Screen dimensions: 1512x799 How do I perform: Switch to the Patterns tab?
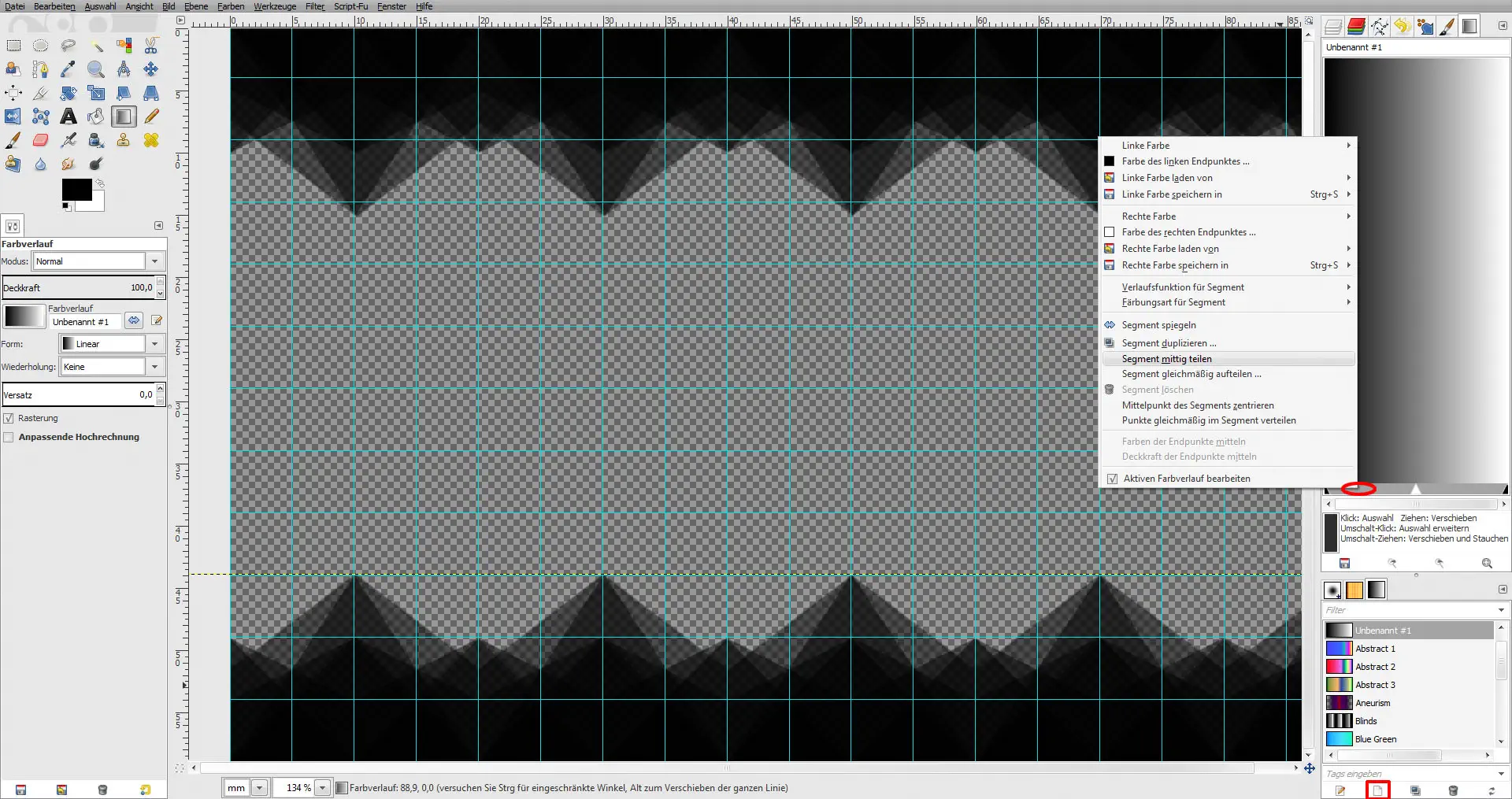[1354, 590]
